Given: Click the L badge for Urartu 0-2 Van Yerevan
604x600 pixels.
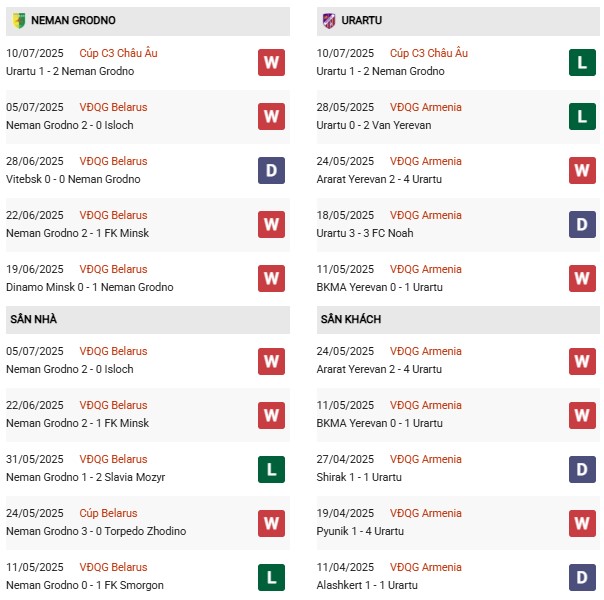Looking at the screenshot, I should point(583,116).
